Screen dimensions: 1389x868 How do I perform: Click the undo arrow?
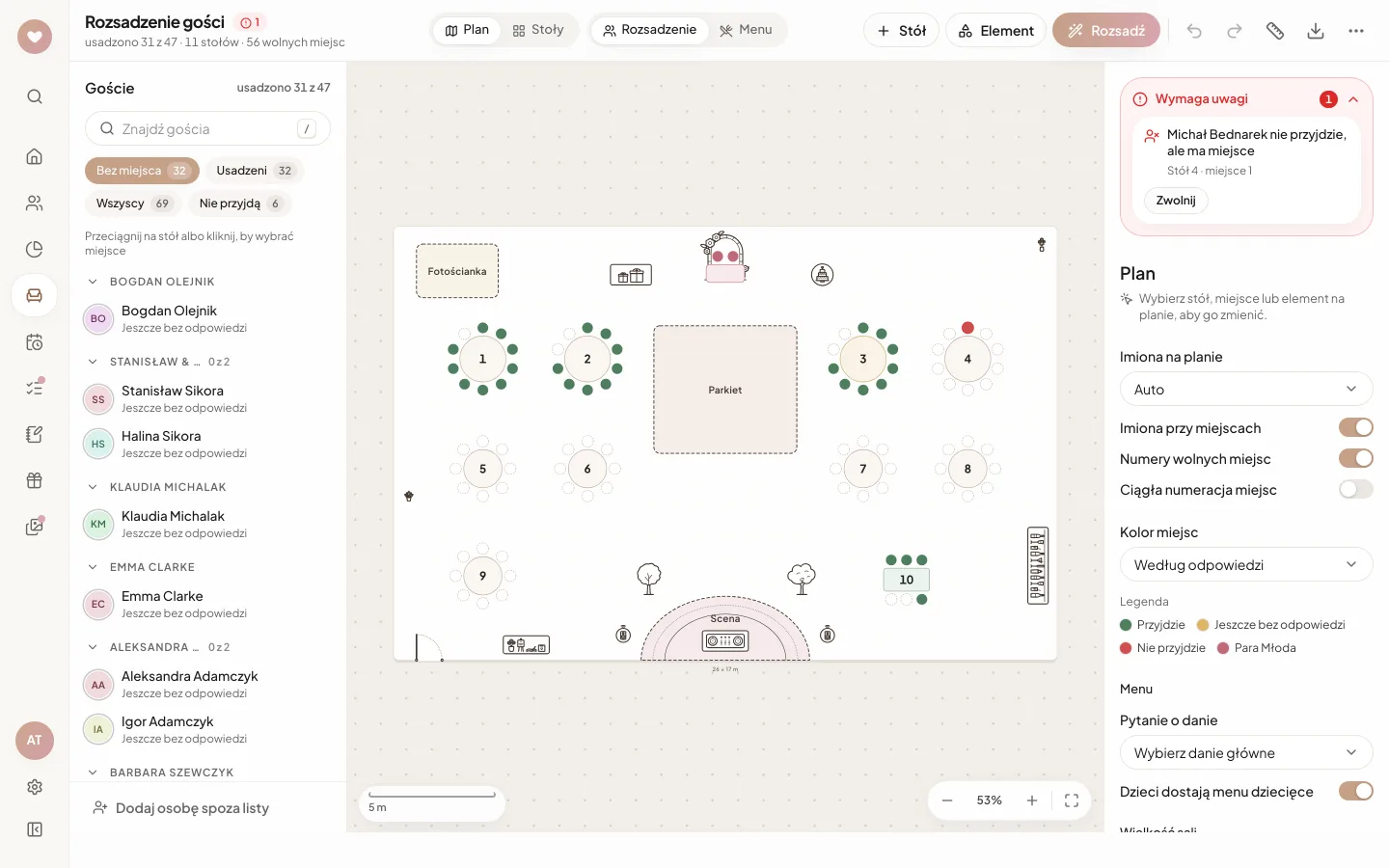[x=1194, y=31]
